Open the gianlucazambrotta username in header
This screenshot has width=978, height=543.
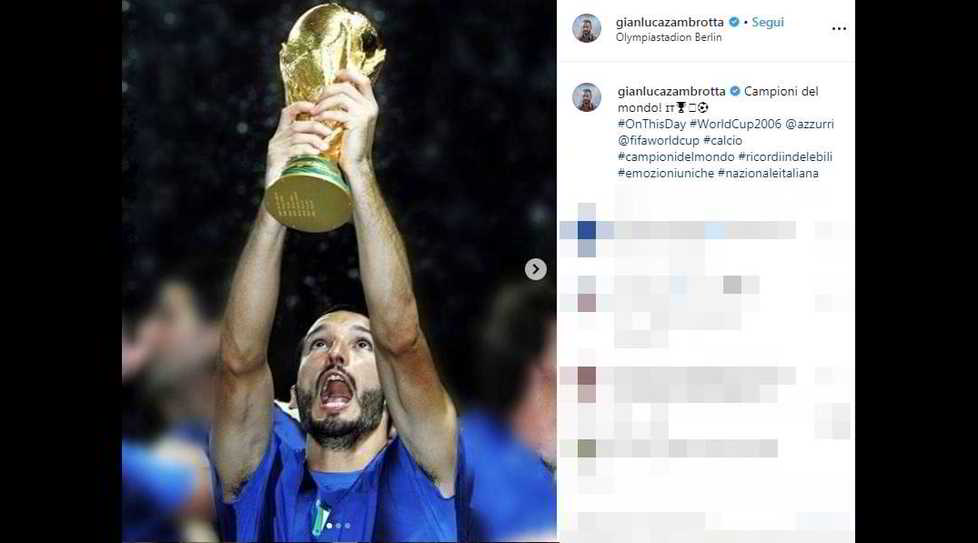[x=670, y=22]
